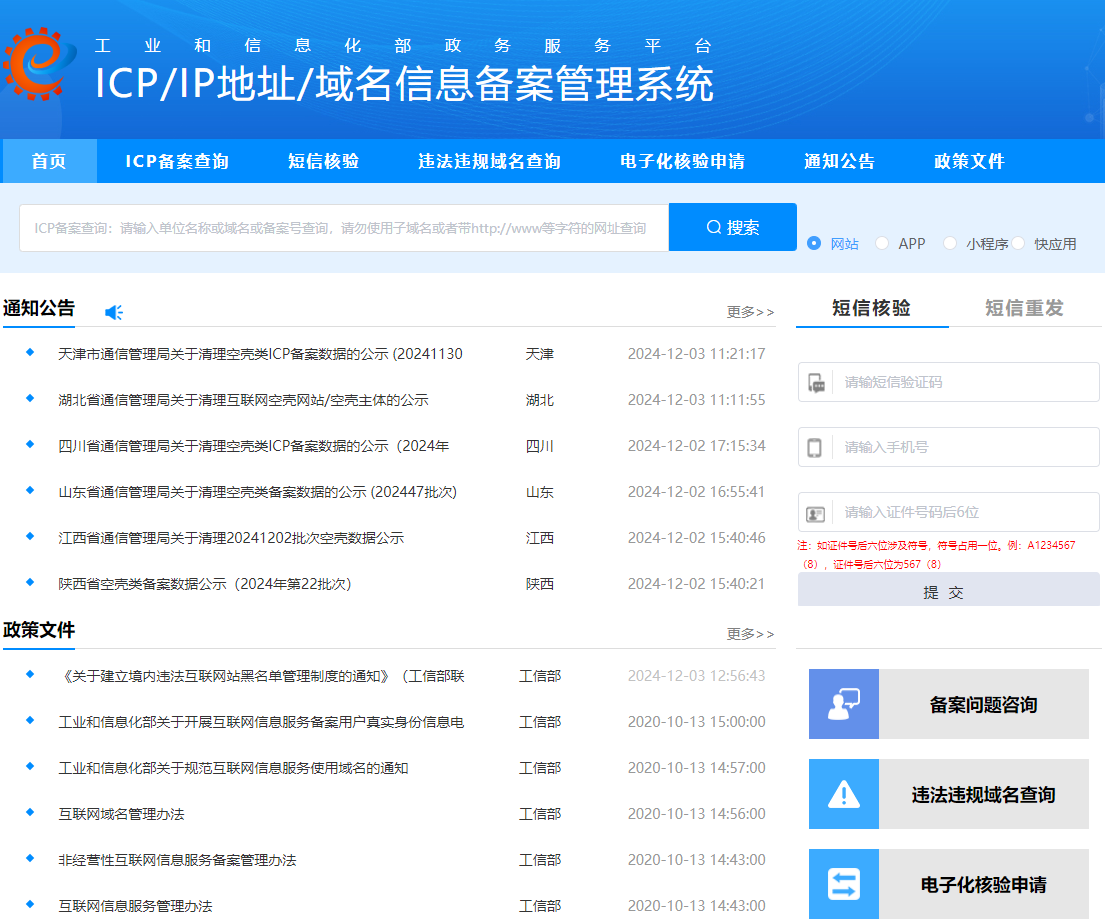The height and width of the screenshot is (924, 1105).
Task: Focus the ICP备案查询 search input
Action: point(344,228)
